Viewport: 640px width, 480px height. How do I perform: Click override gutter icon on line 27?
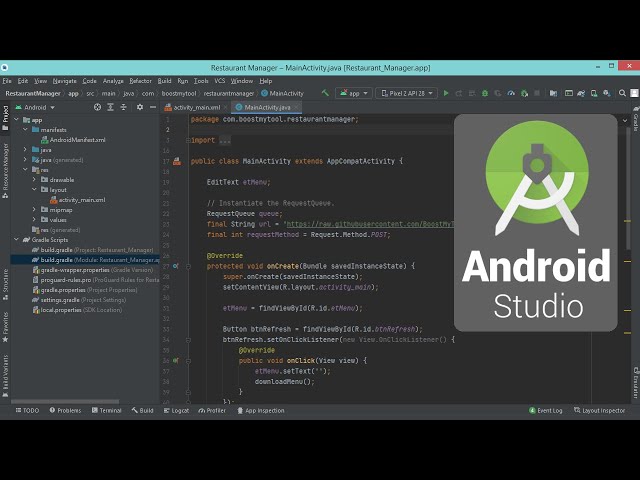pyautogui.click(x=176, y=266)
